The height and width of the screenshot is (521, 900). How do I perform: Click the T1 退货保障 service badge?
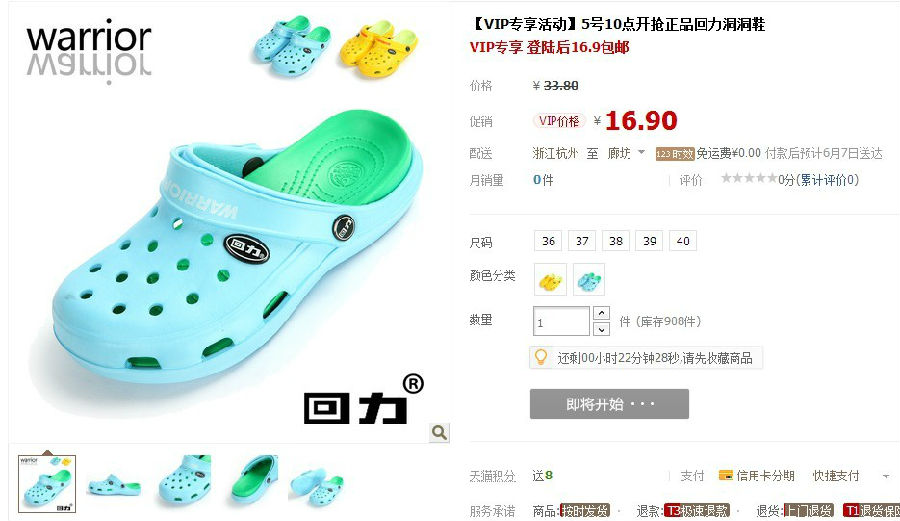pos(871,510)
